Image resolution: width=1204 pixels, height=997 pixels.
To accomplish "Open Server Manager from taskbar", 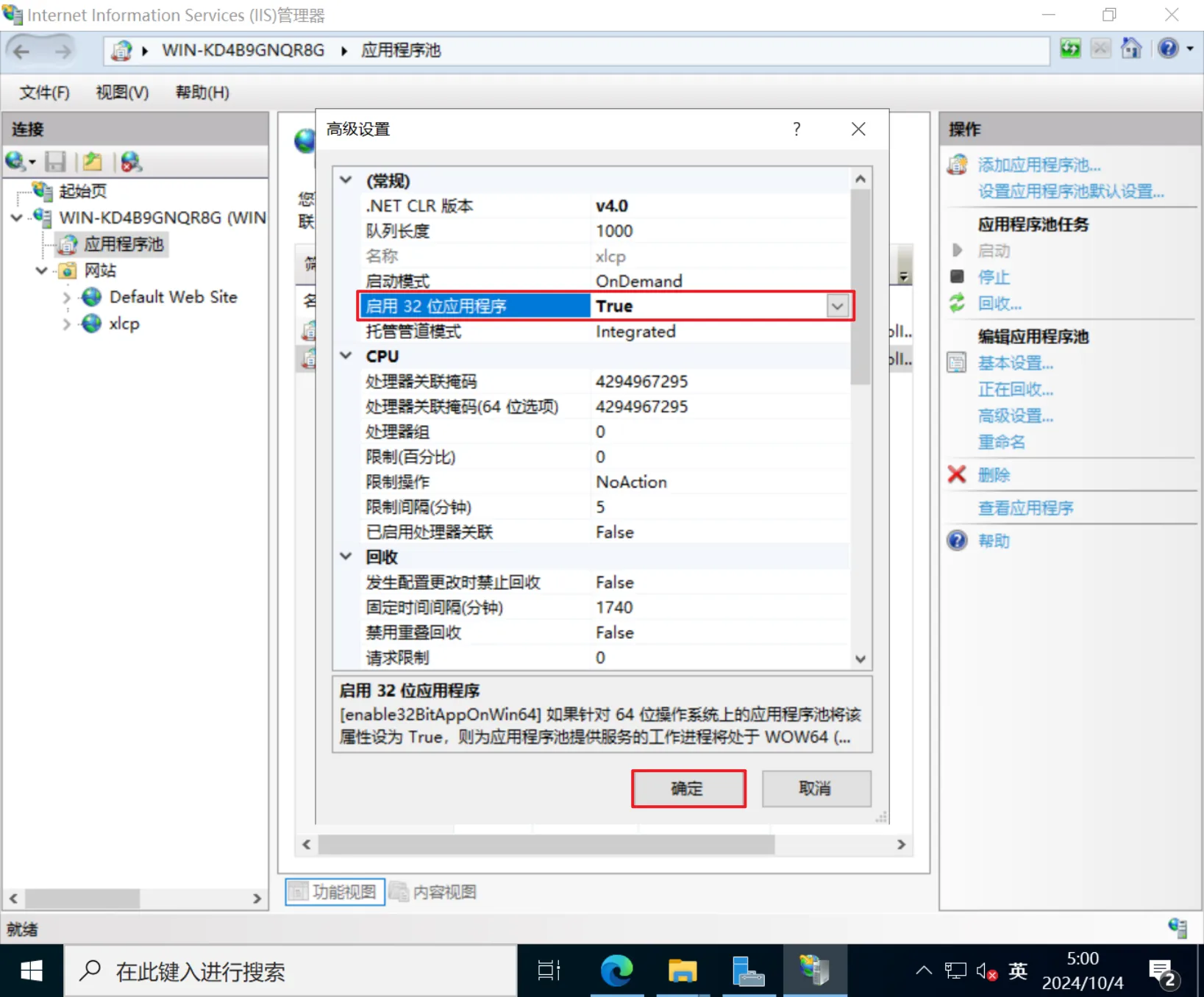I will point(748,971).
